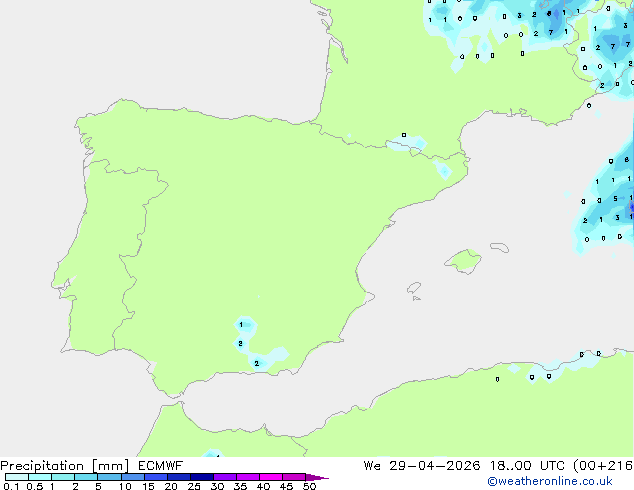Screen dimensions: 634x490
Task: Click the "10" legend scale value
Action: tap(125, 486)
